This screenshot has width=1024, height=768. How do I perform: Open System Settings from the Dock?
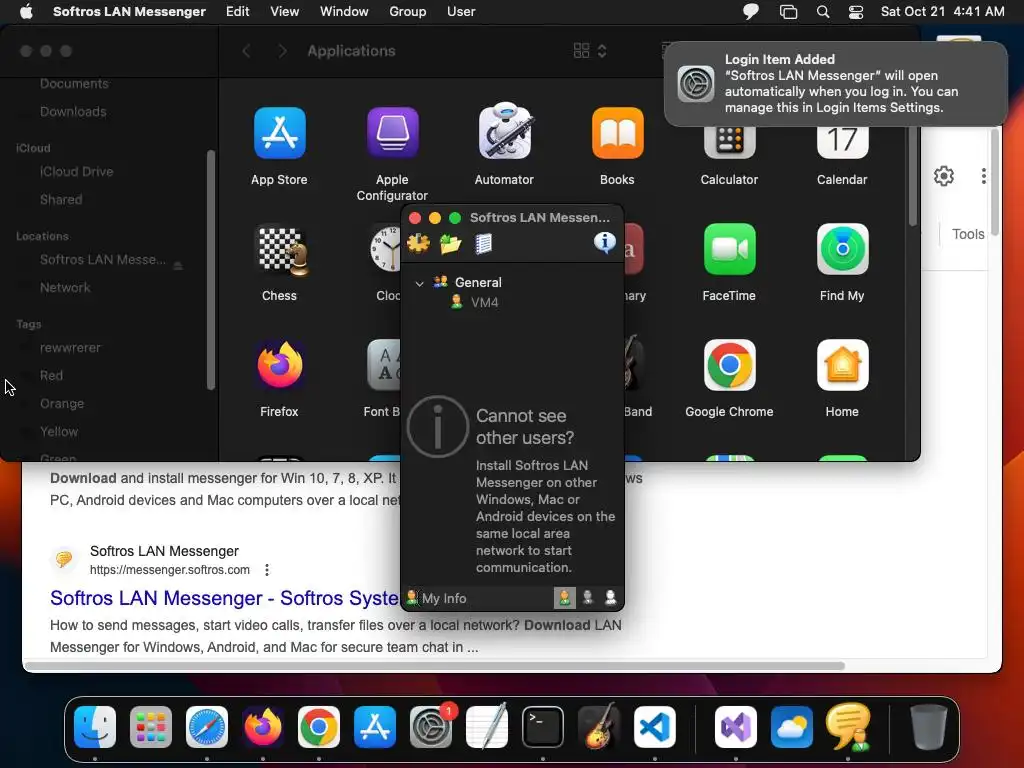(x=431, y=727)
